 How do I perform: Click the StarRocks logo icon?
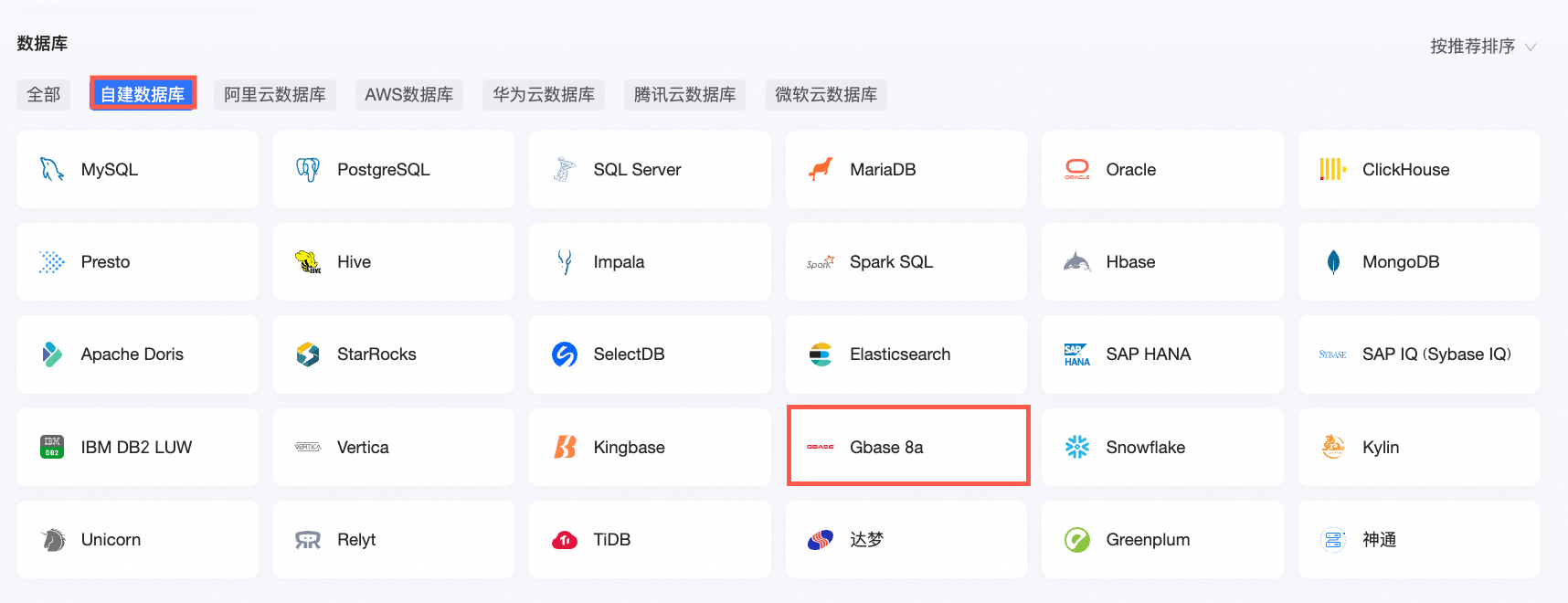click(x=308, y=354)
